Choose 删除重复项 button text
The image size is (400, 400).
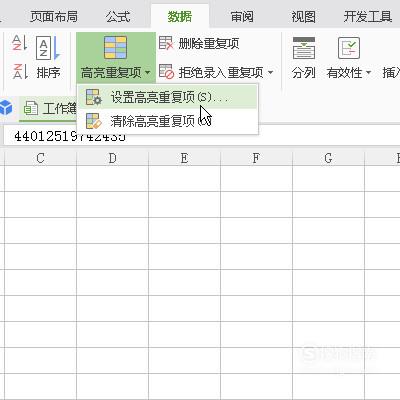[209, 44]
